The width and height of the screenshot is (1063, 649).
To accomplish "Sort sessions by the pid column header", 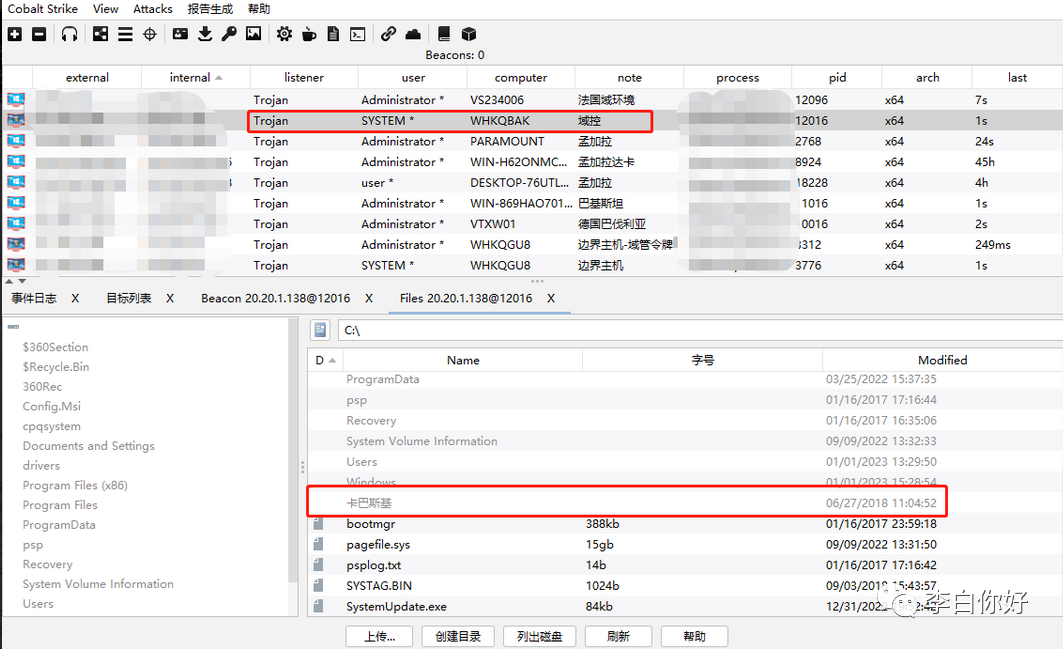I will tap(837, 77).
